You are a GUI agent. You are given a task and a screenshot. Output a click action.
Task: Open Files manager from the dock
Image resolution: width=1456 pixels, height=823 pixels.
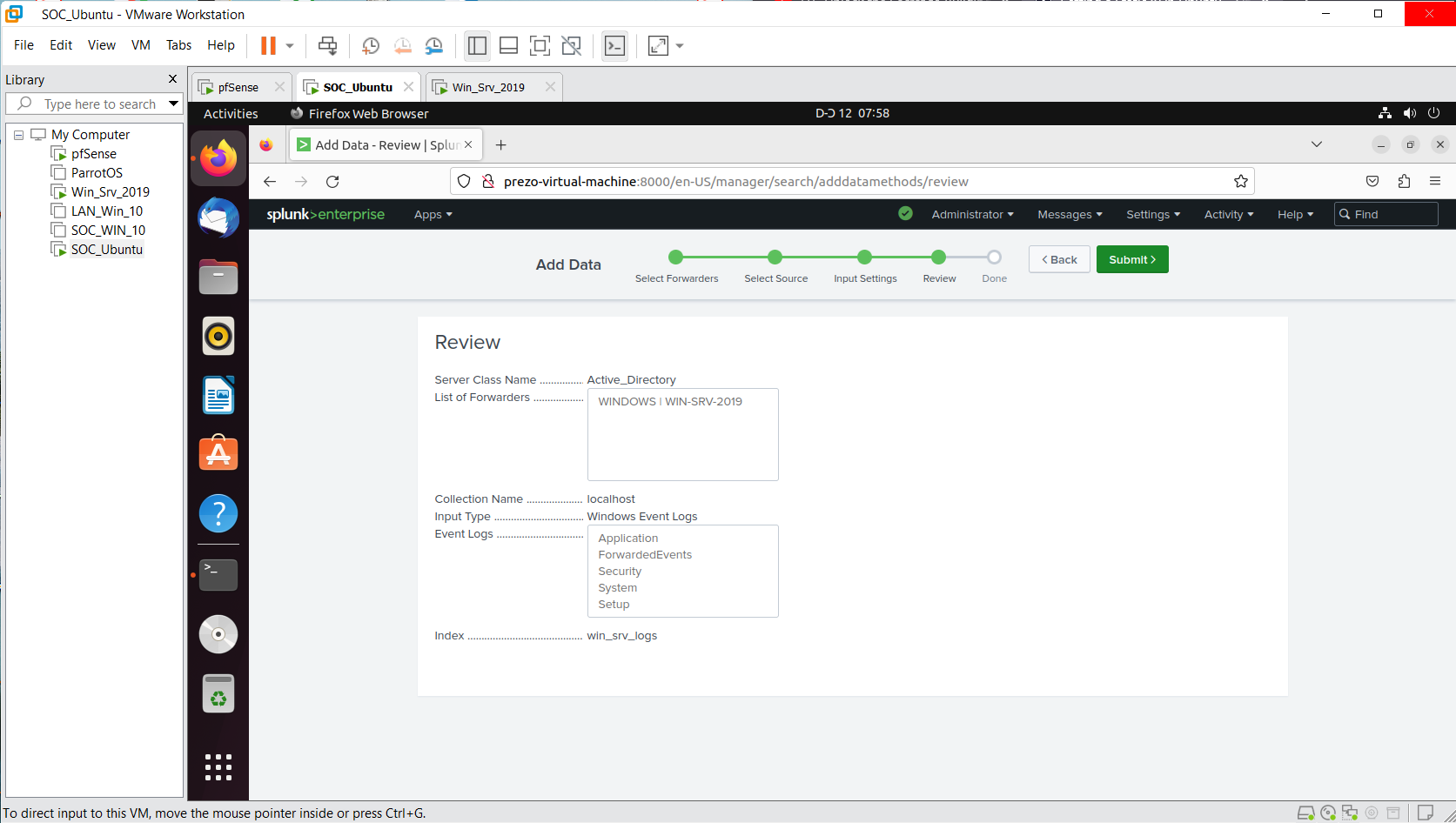pos(218,278)
